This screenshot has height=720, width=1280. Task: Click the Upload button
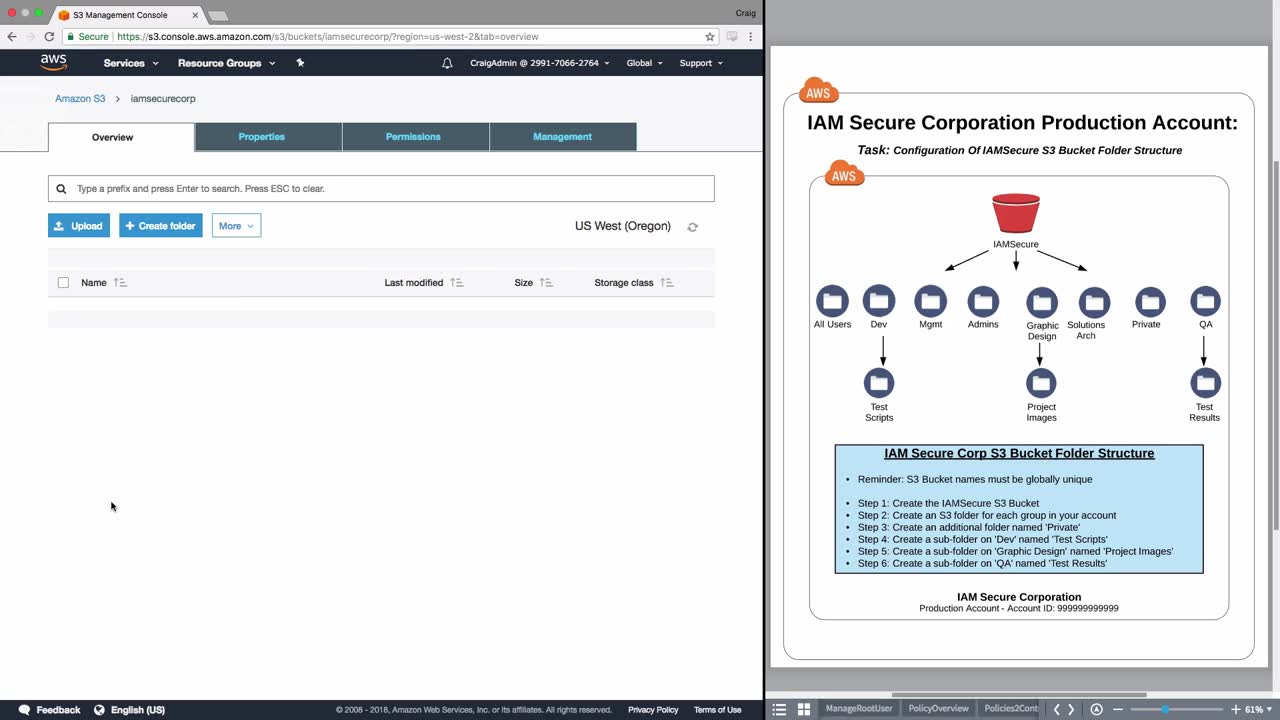79,226
